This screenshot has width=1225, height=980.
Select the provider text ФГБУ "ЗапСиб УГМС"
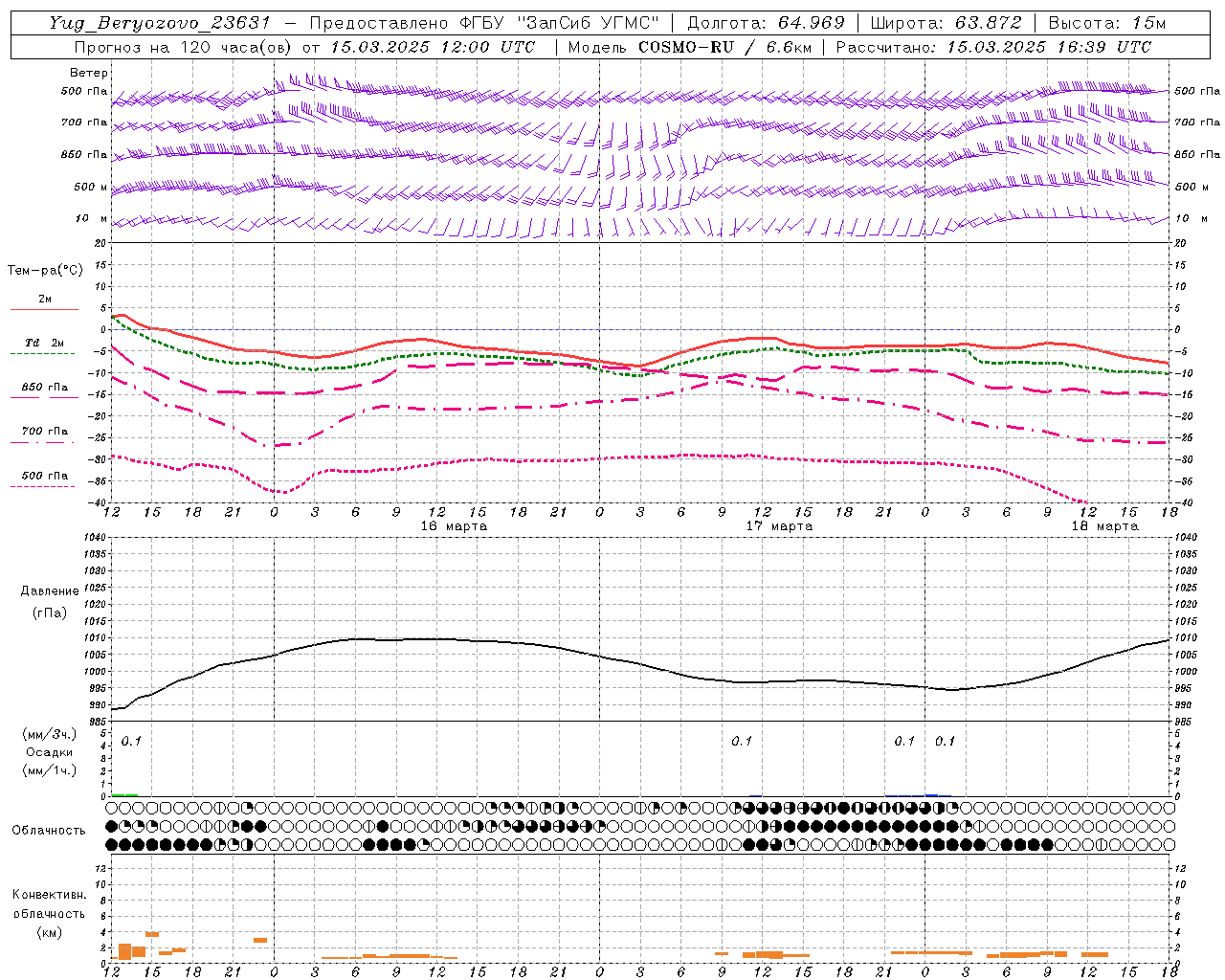(561, 23)
